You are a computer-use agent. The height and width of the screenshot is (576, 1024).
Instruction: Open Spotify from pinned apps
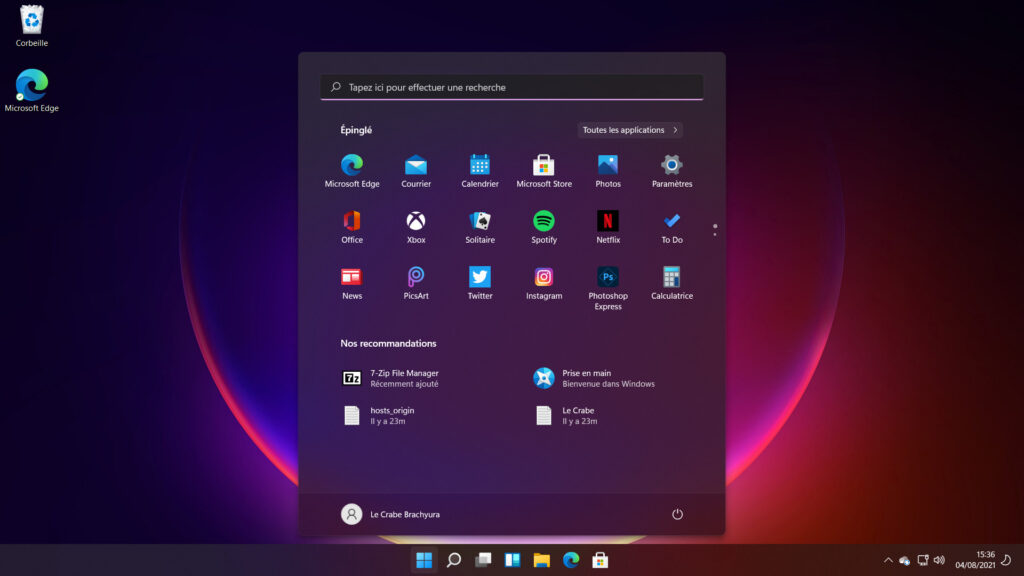(x=544, y=227)
